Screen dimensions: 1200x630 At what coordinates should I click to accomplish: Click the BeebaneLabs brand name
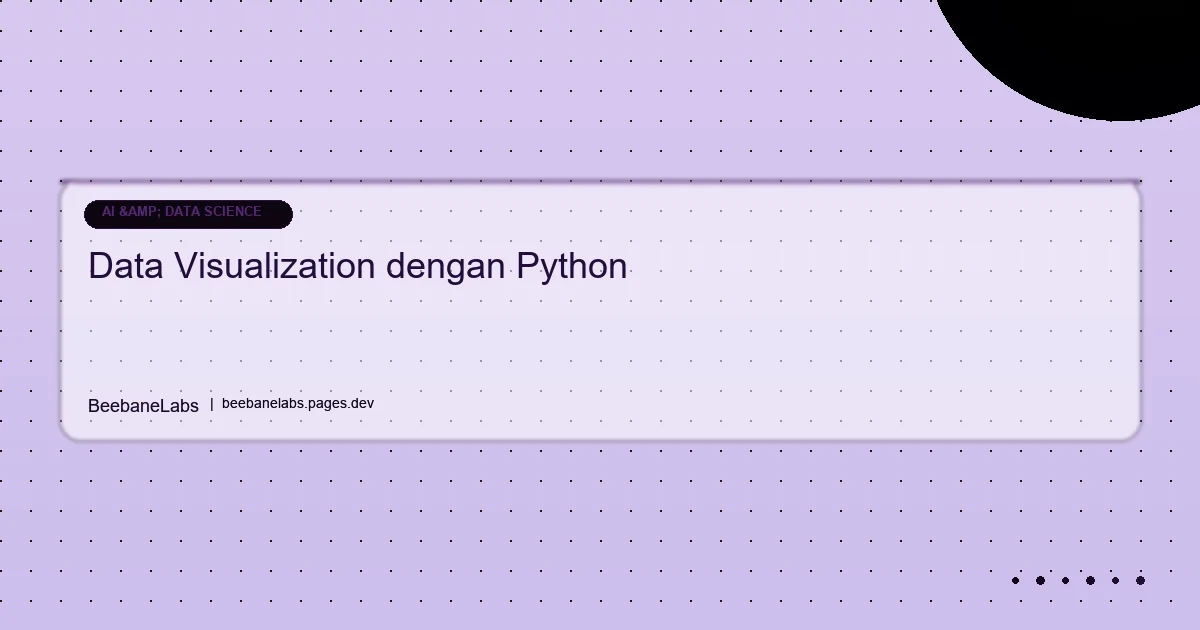[143, 405]
